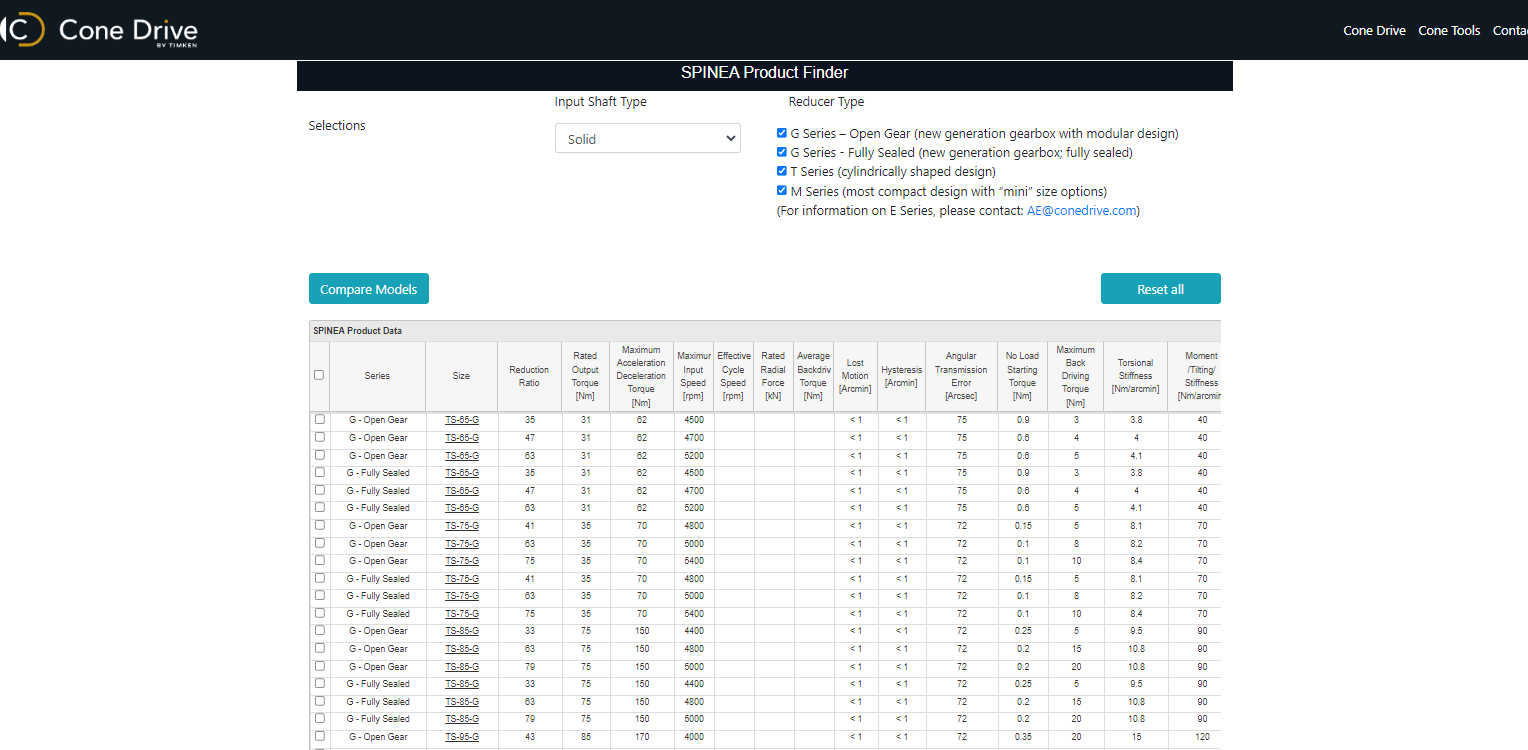Image resolution: width=1528 pixels, height=750 pixels.
Task: Select G - Open Gear TS-65-G ratio 35 row checkbox
Action: pos(320,419)
